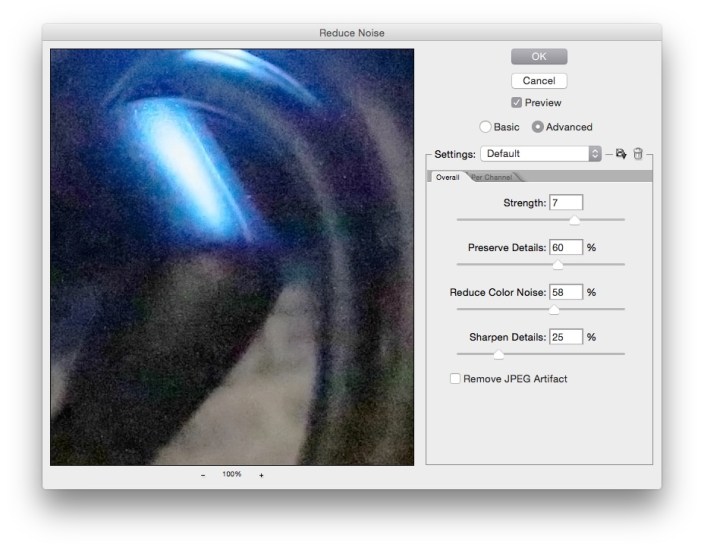The height and width of the screenshot is (550, 704).
Task: Click the save settings icon
Action: coord(621,154)
